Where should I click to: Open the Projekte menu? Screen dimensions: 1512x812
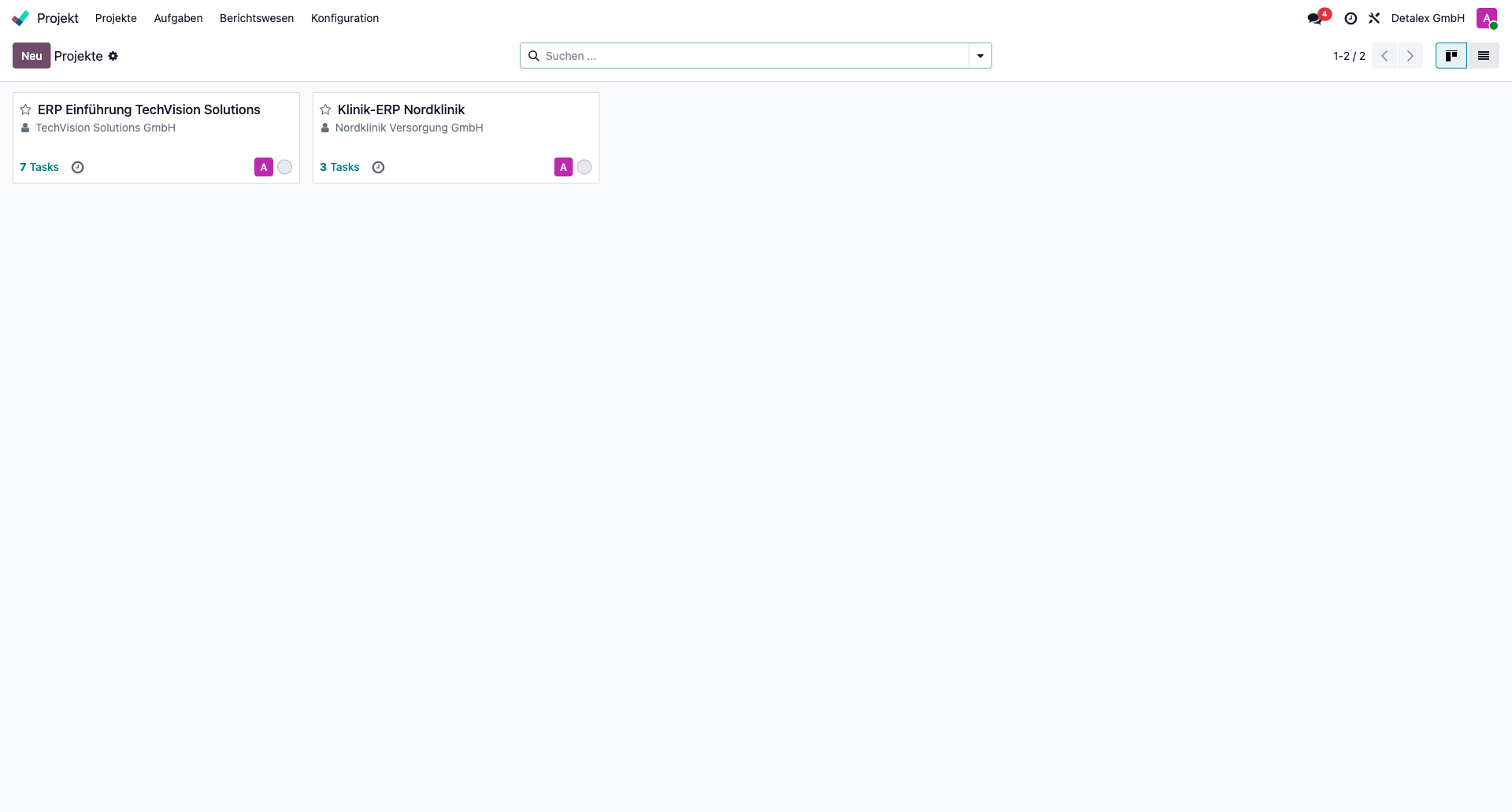click(116, 18)
